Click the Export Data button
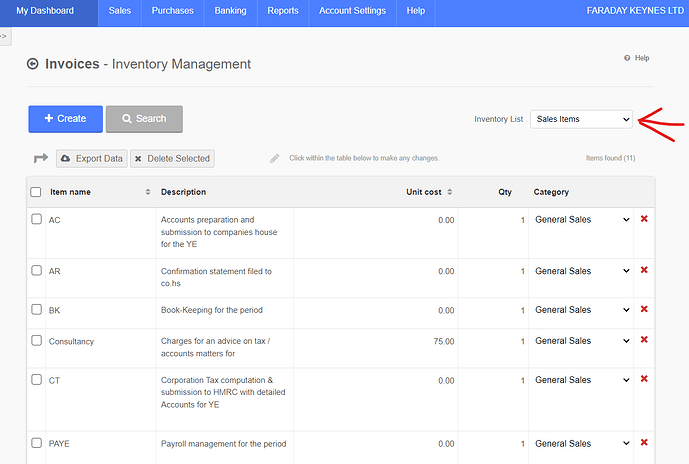Screen dimensions: 689x464 point(92,159)
